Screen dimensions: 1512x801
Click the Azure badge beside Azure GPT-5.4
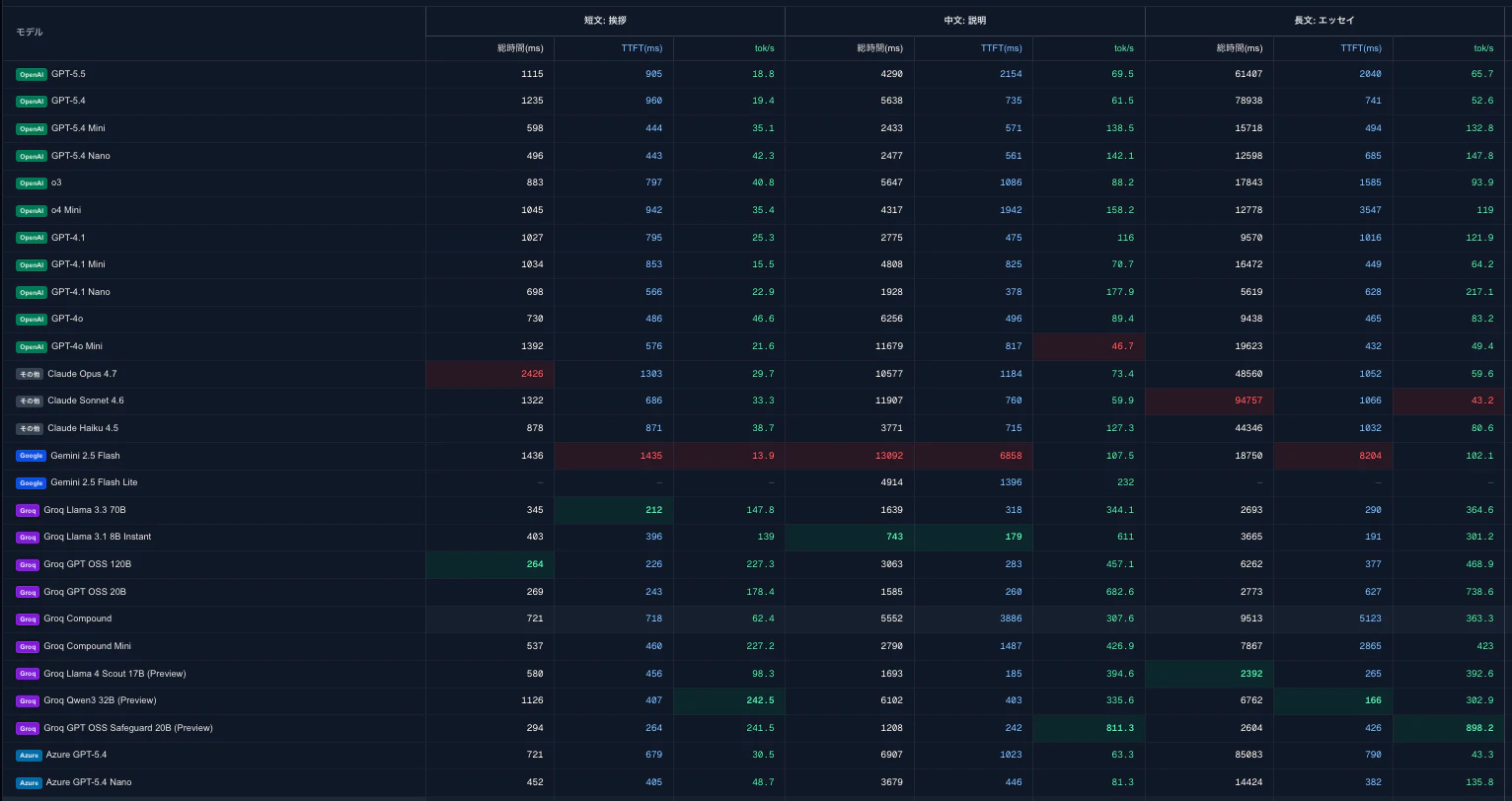(x=29, y=755)
